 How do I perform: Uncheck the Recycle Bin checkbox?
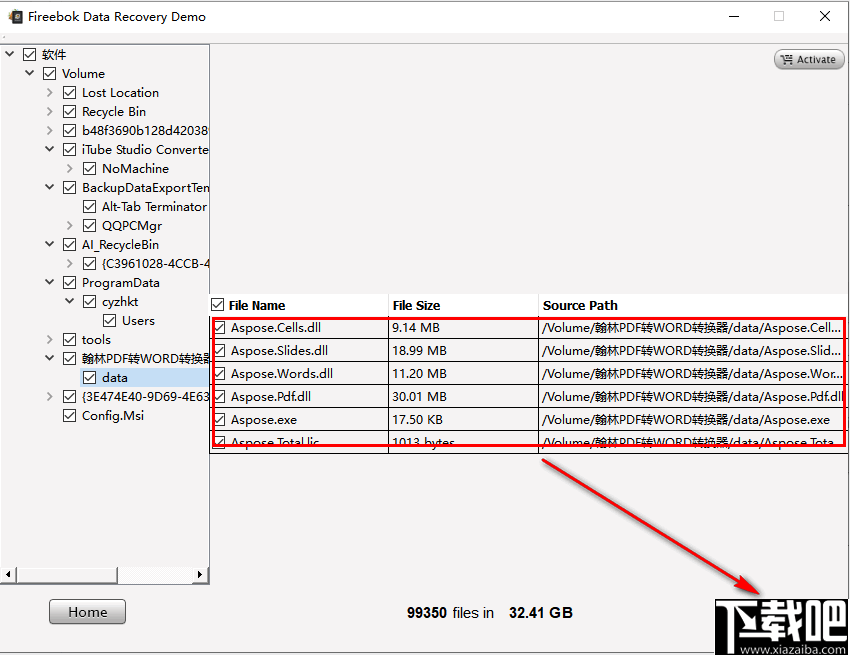(69, 111)
